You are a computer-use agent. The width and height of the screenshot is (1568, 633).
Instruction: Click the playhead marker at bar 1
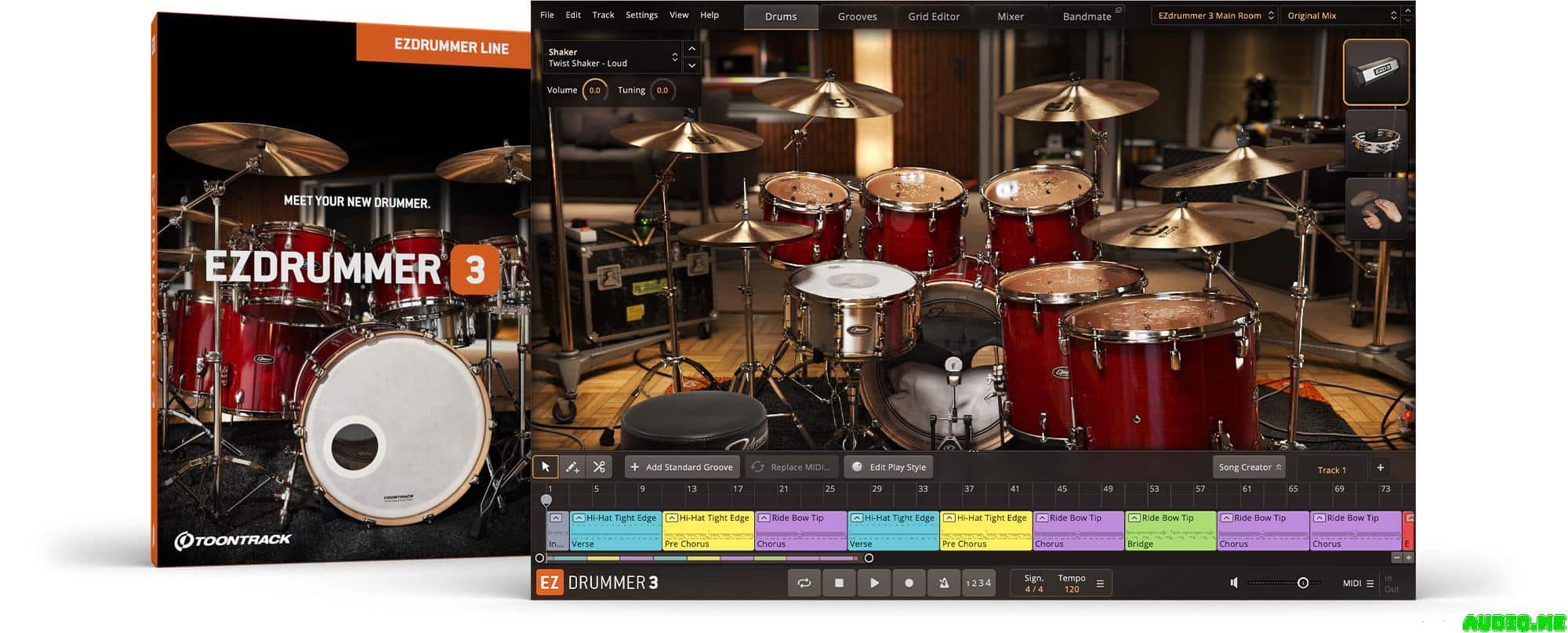coord(546,500)
